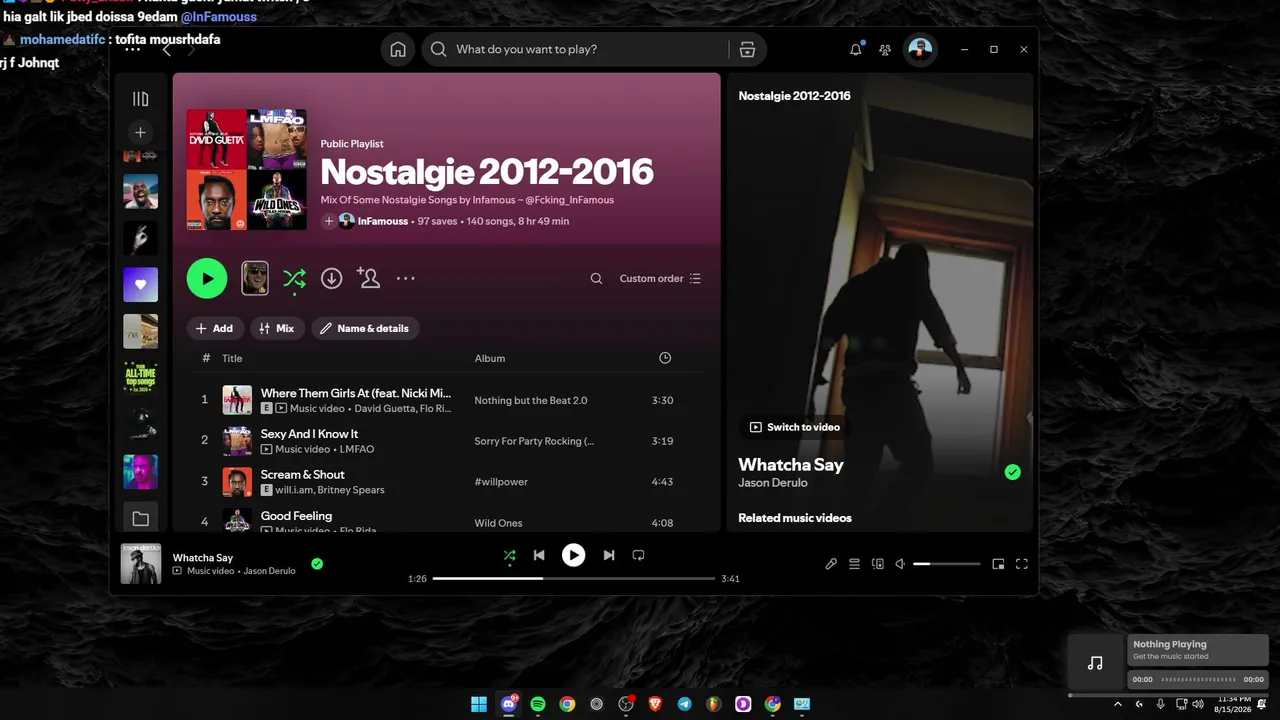Viewport: 1280px width, 720px height.
Task: Invite collaborators to playlist
Action: pyautogui.click(x=368, y=278)
